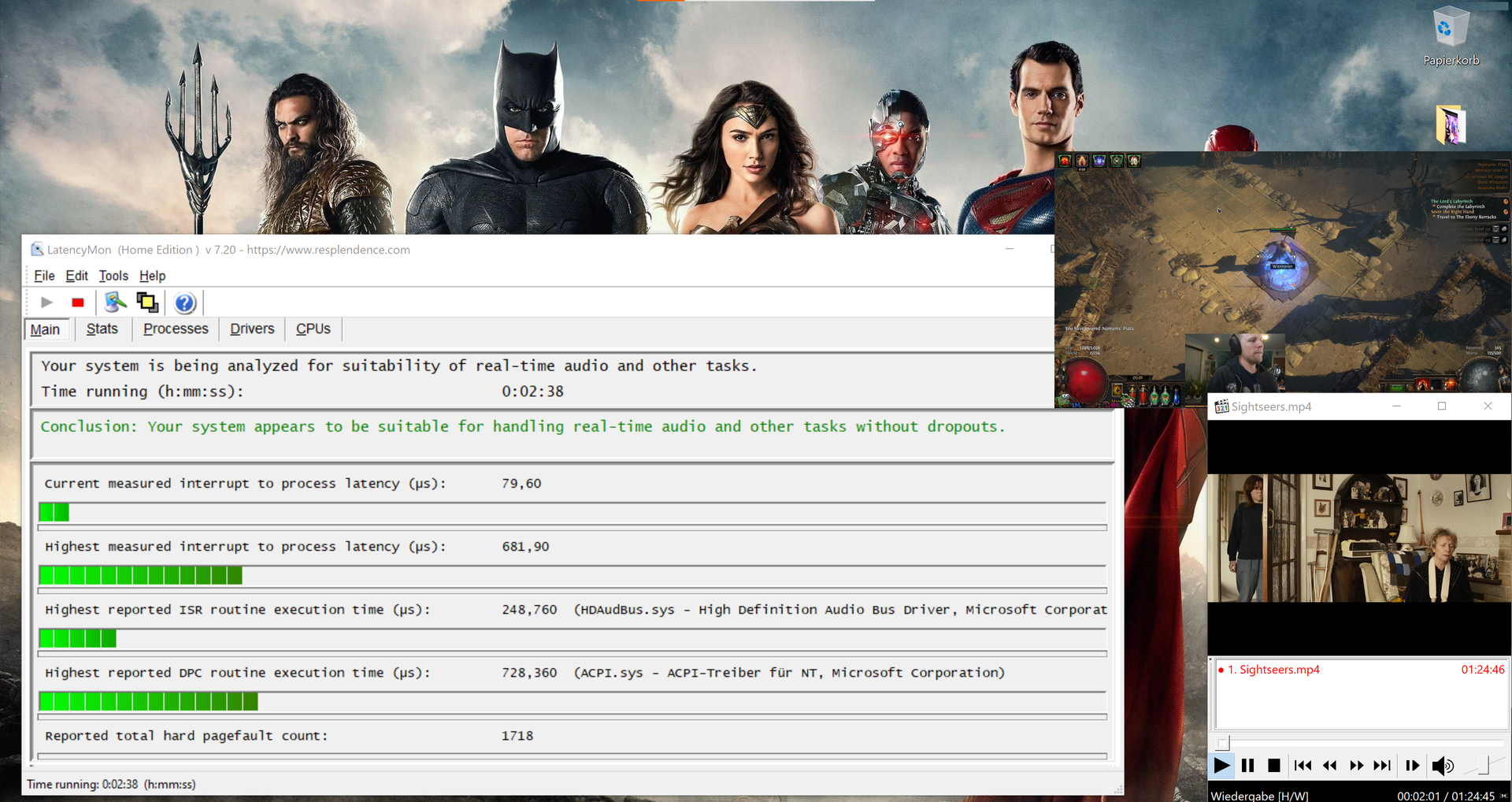Image resolution: width=1512 pixels, height=802 pixels.
Task: Switch to the Processes tab
Action: coord(176,329)
